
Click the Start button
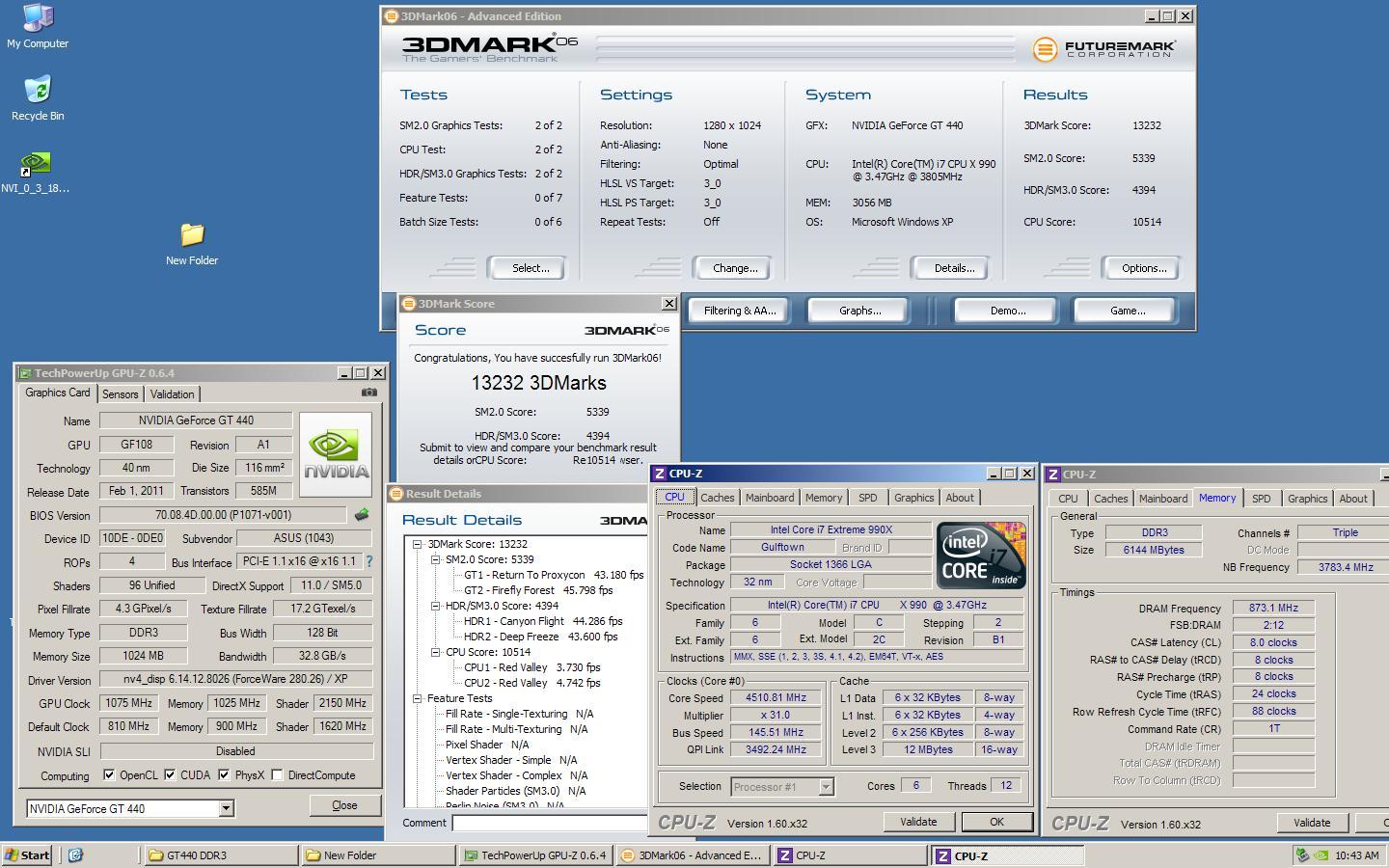point(27,855)
